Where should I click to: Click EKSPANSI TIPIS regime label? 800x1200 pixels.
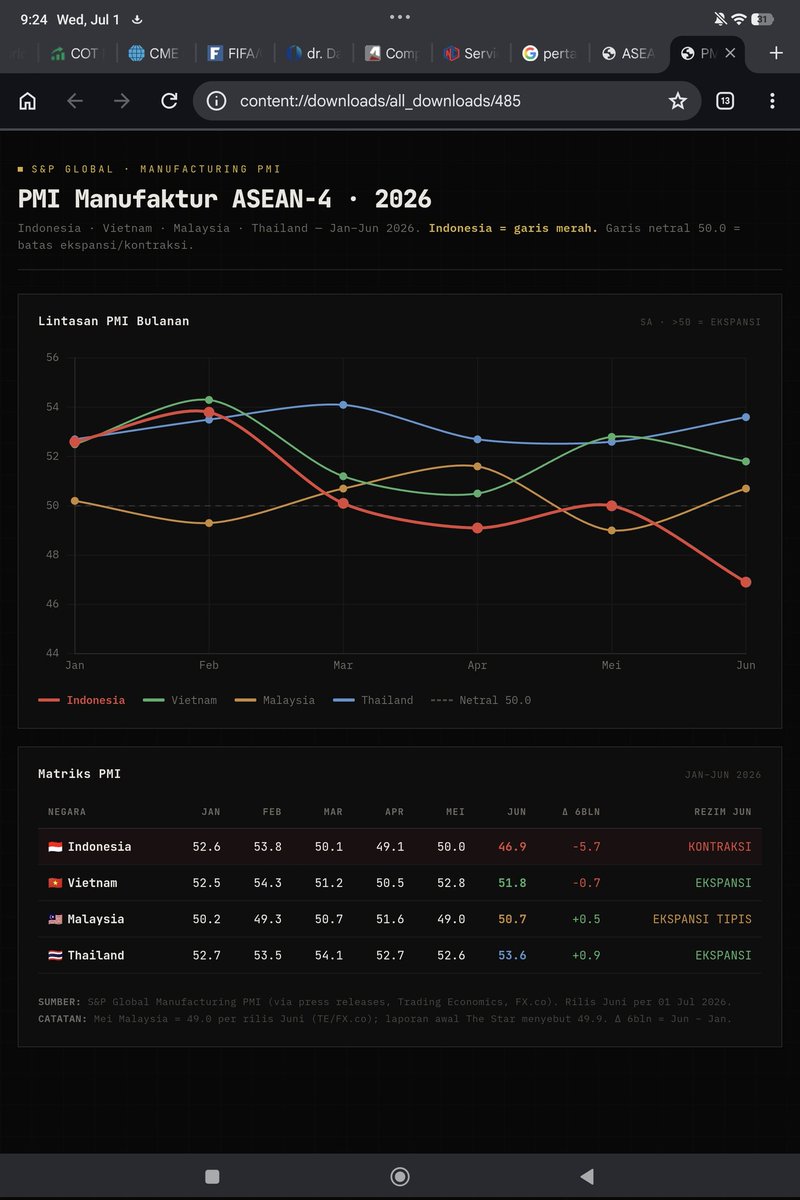coord(702,919)
